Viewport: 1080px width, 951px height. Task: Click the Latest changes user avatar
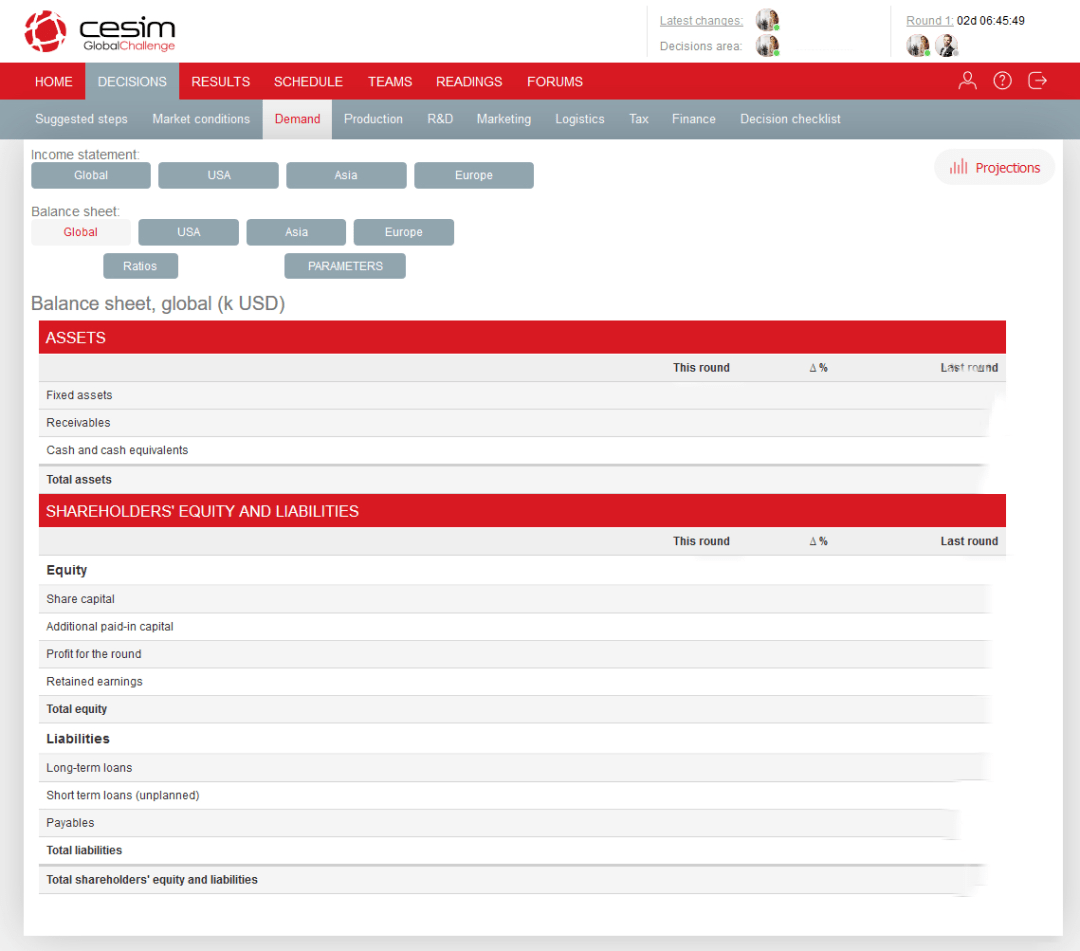(767, 20)
